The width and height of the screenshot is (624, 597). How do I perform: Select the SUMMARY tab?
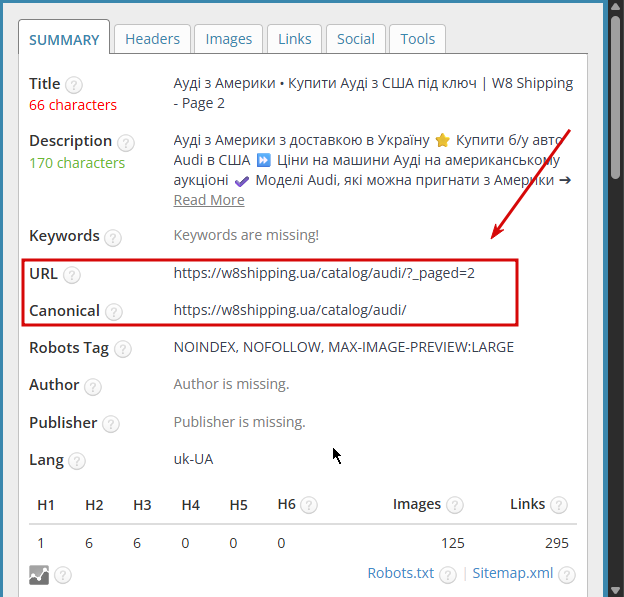64,40
